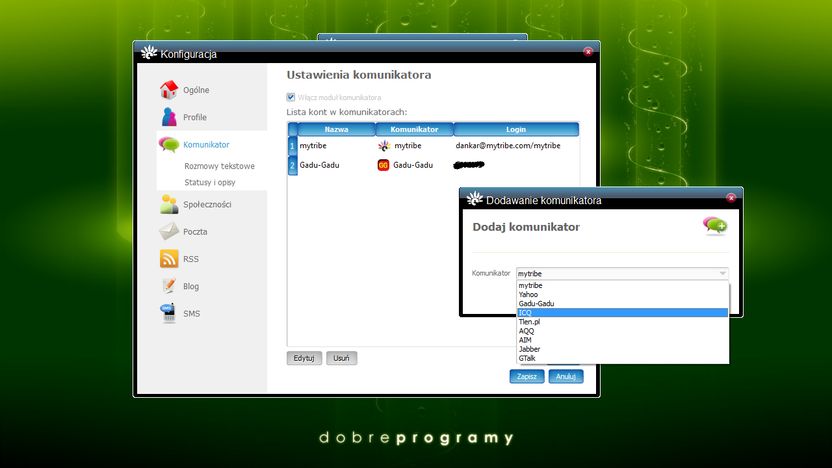This screenshot has width=832, height=468.
Task: Open the Blog pencil icon
Action: 169,286
